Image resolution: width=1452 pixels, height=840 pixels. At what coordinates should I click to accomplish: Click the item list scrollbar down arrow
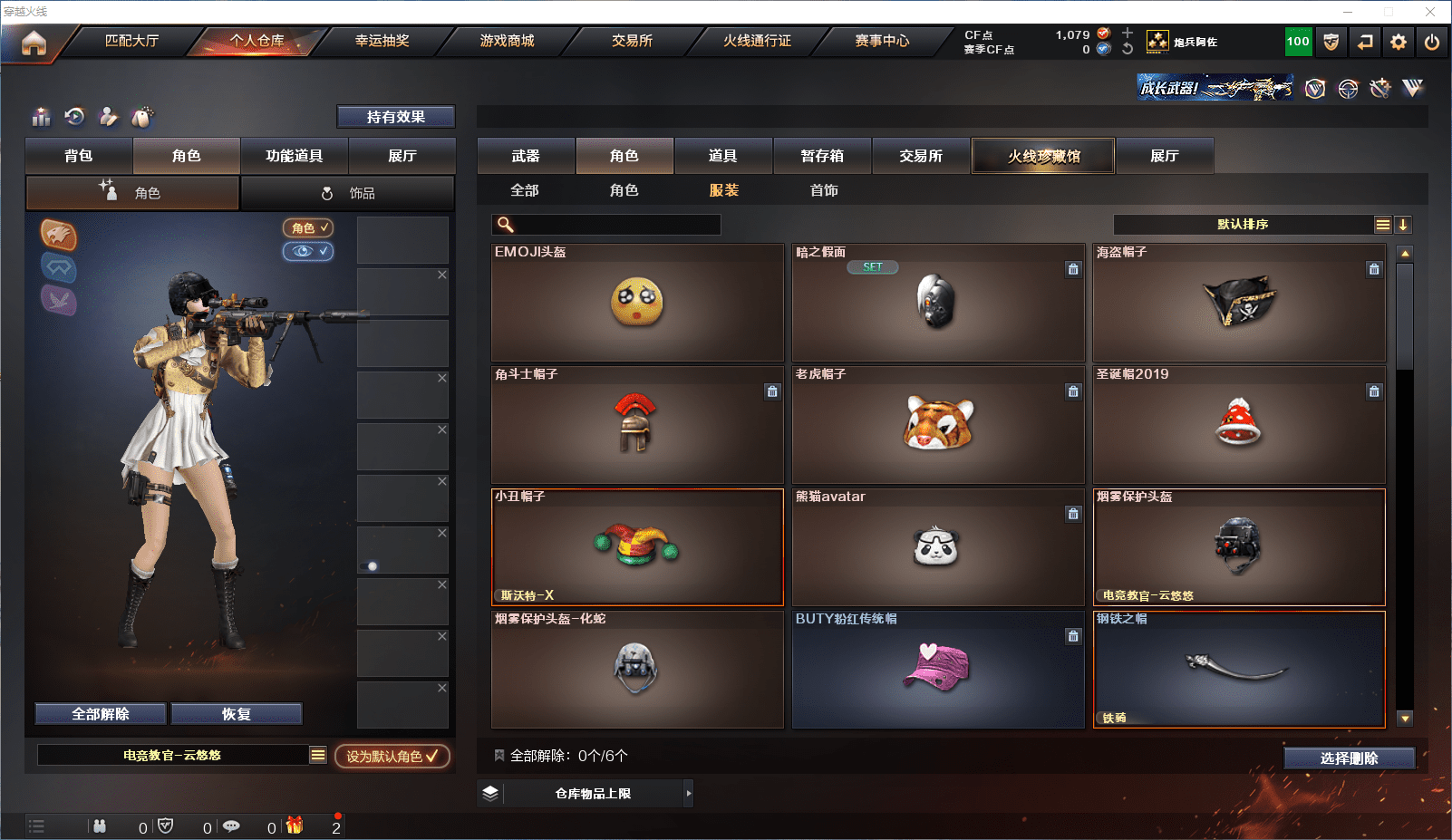(1405, 719)
